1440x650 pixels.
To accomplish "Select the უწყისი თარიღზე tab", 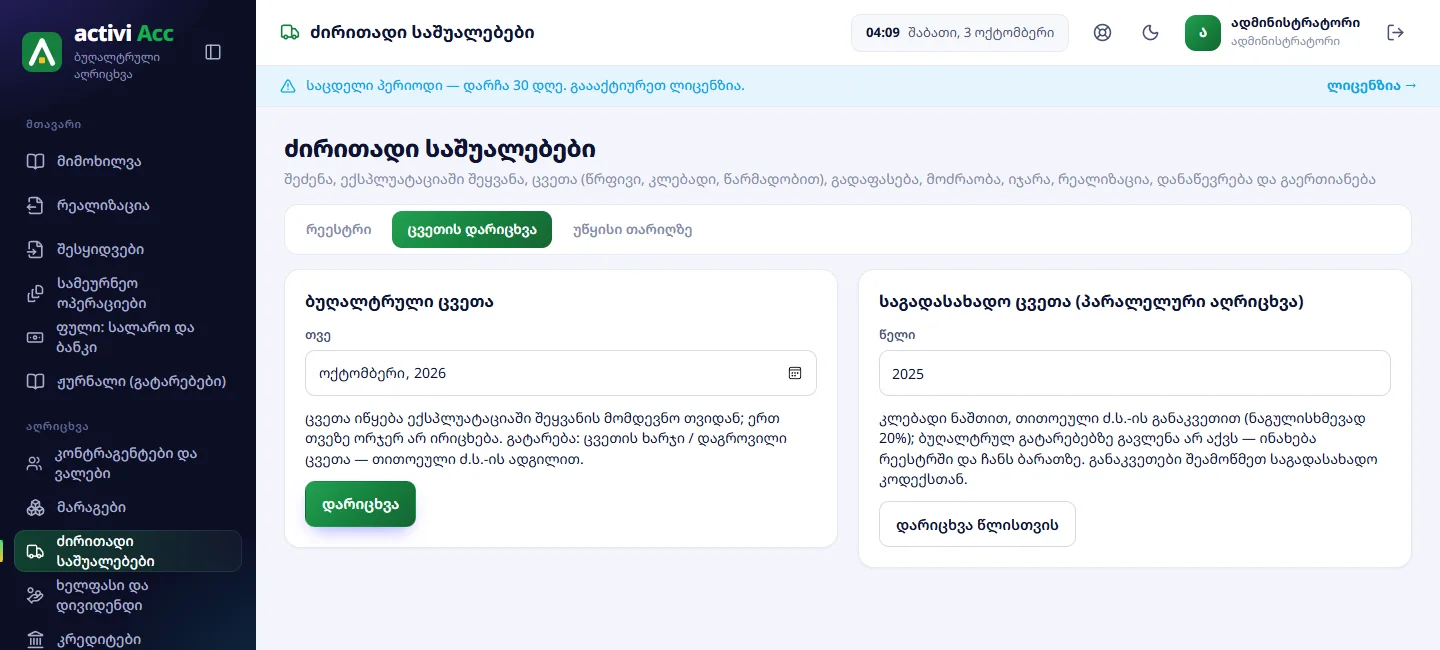I will coord(632,229).
